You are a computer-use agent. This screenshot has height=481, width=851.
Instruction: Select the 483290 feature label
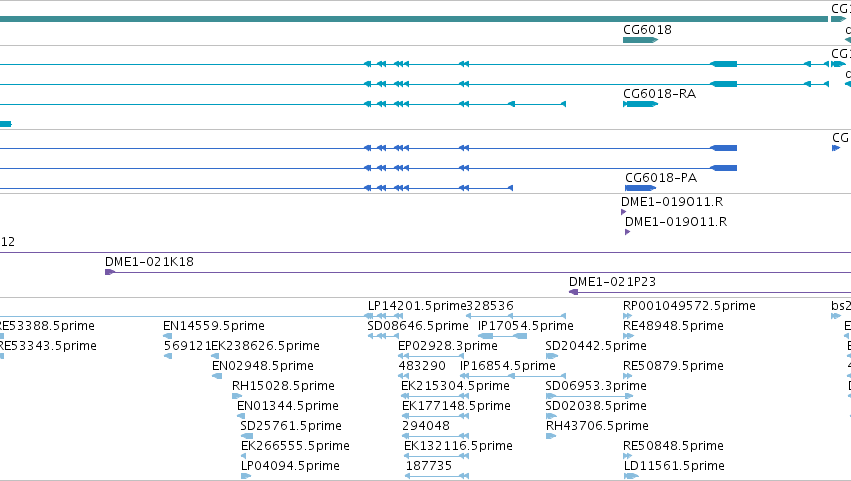coord(422,366)
